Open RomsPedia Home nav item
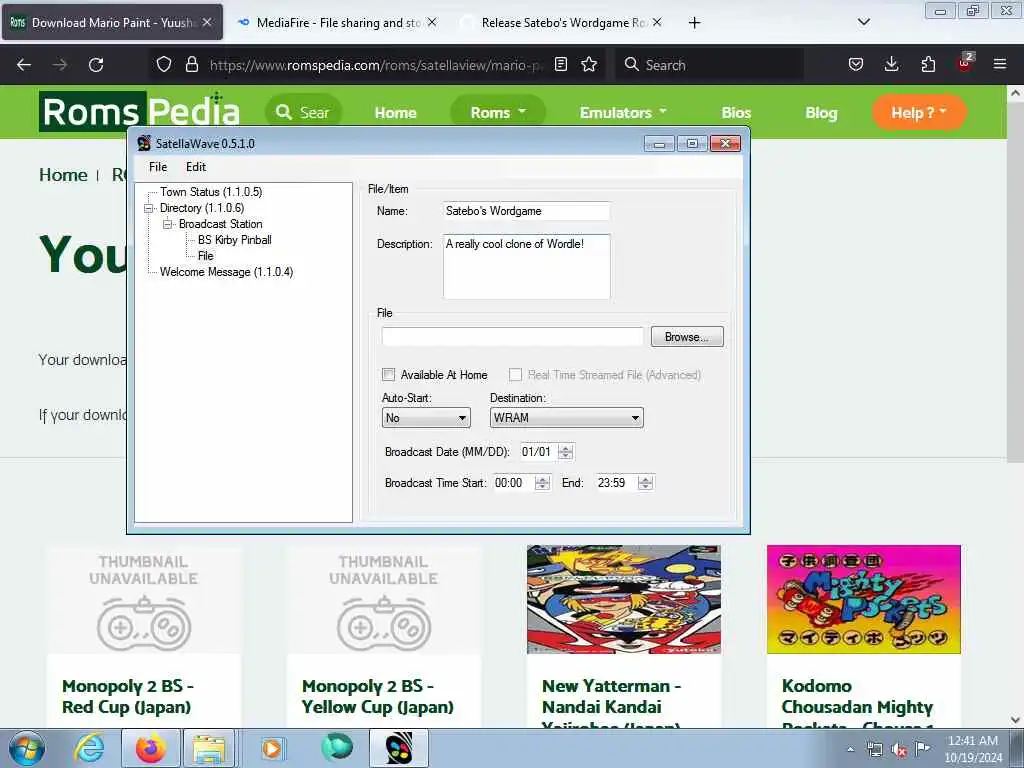 tap(395, 112)
